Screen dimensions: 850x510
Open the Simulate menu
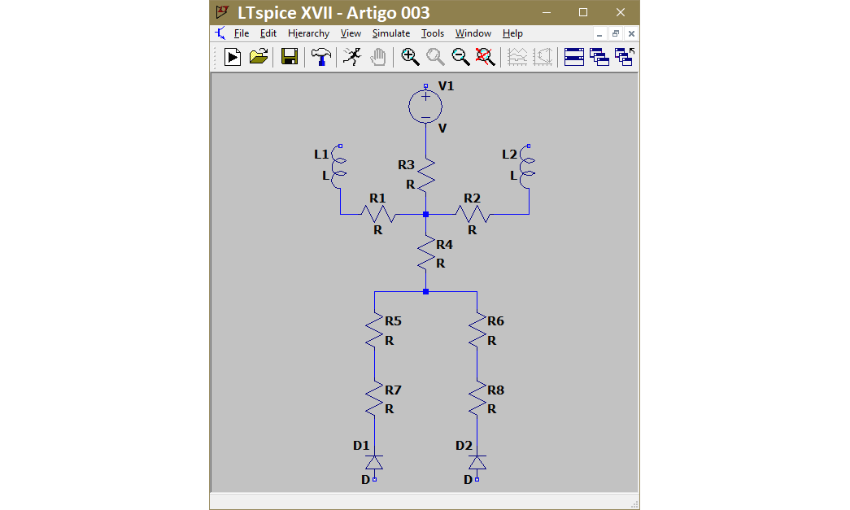pos(391,33)
